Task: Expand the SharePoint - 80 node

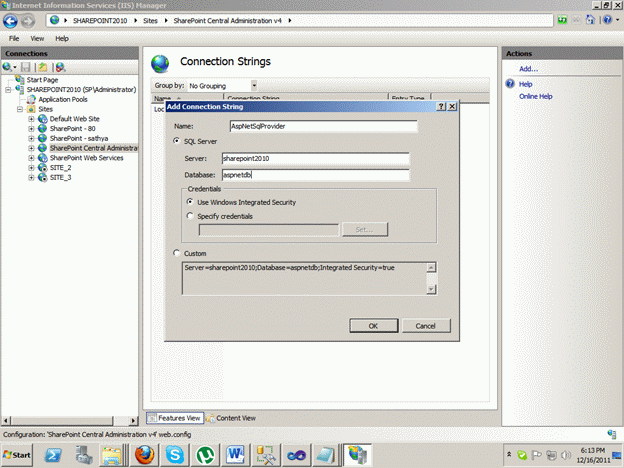Action: 31,129
